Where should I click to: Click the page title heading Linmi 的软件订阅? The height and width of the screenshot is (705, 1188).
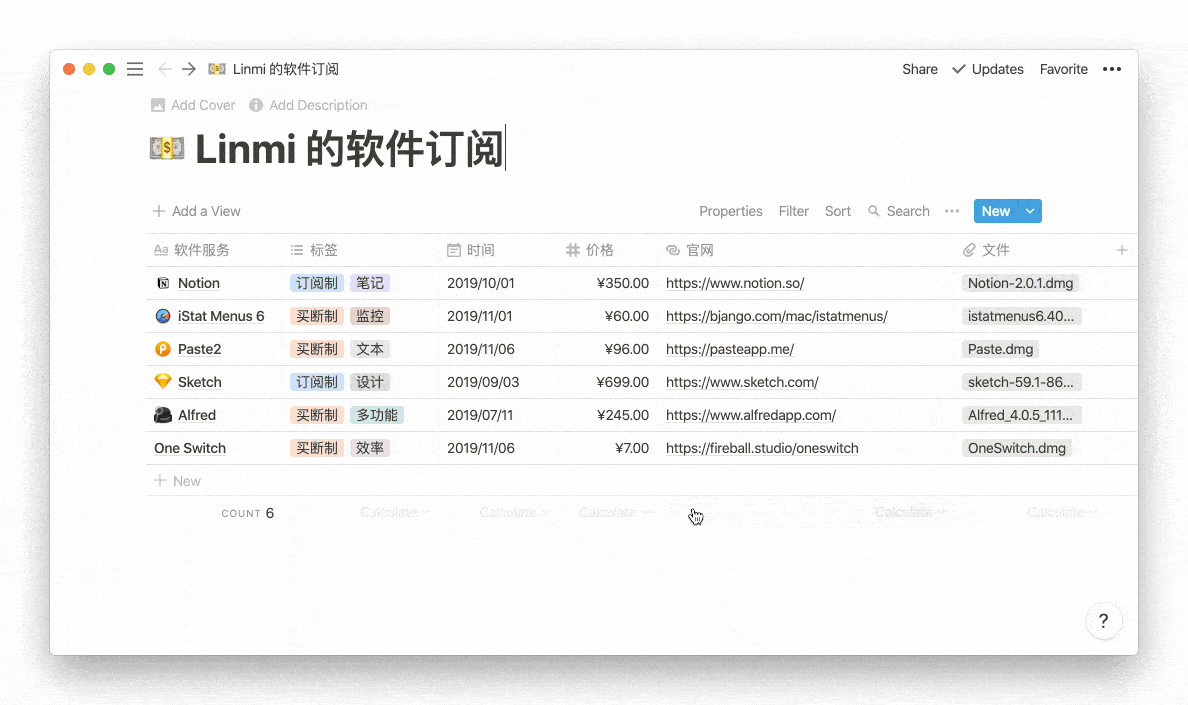(x=349, y=148)
